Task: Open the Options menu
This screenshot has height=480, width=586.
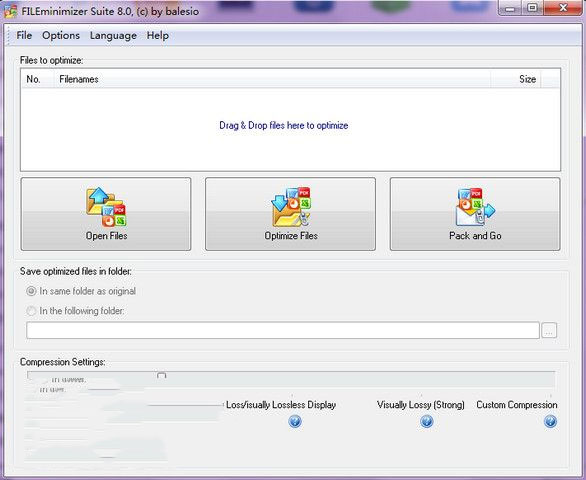Action: coord(61,36)
